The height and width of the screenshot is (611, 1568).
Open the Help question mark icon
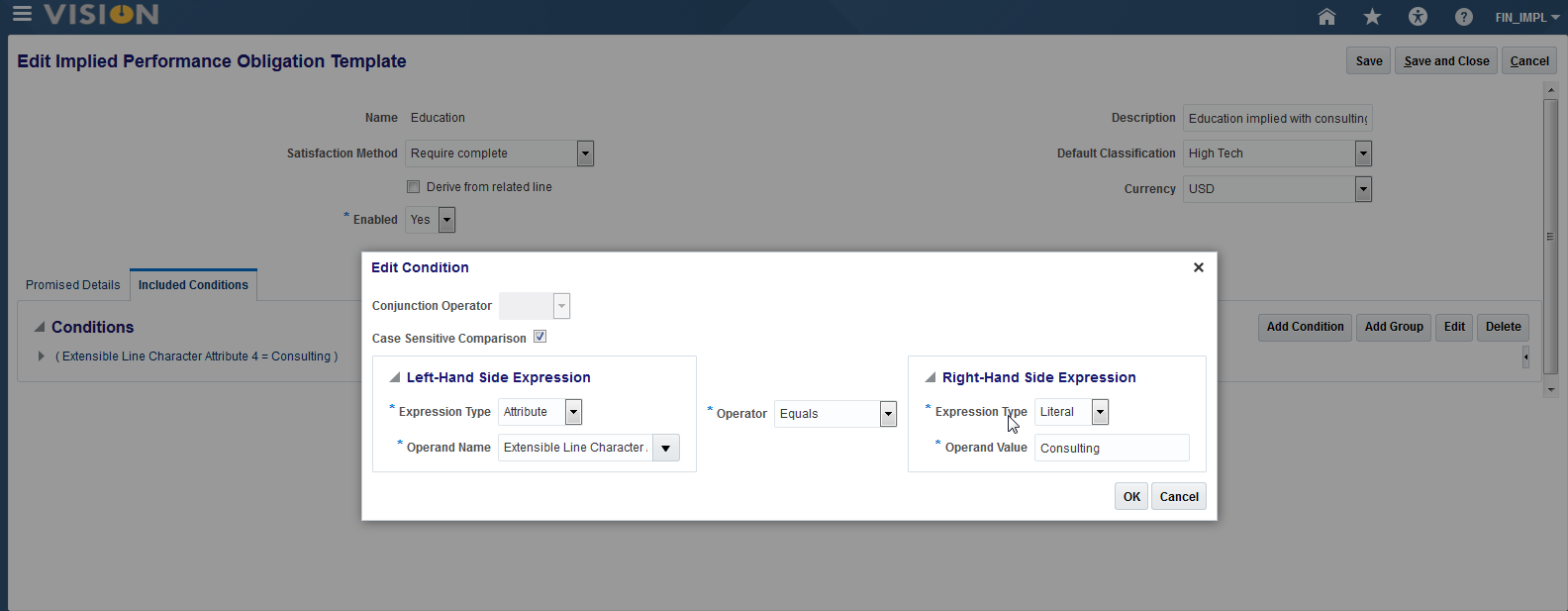(x=1463, y=17)
